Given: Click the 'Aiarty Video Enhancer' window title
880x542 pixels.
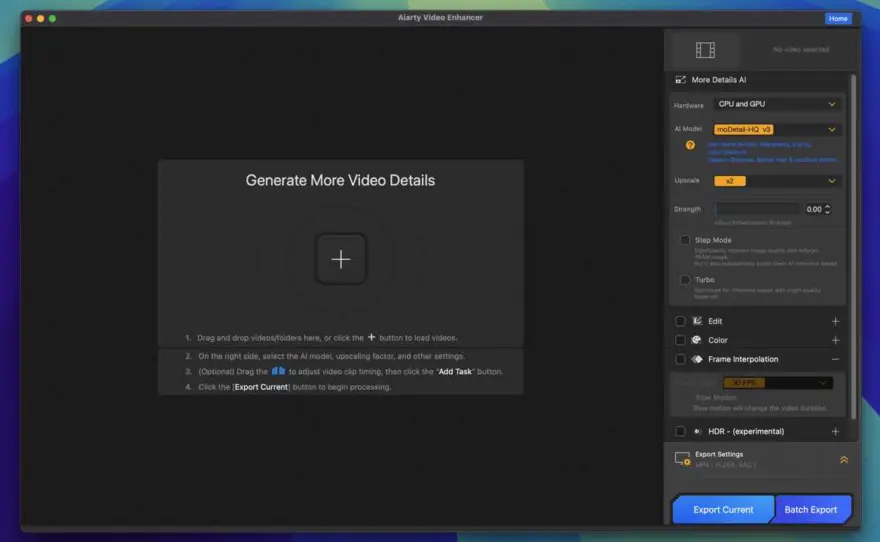Looking at the screenshot, I should [x=440, y=17].
